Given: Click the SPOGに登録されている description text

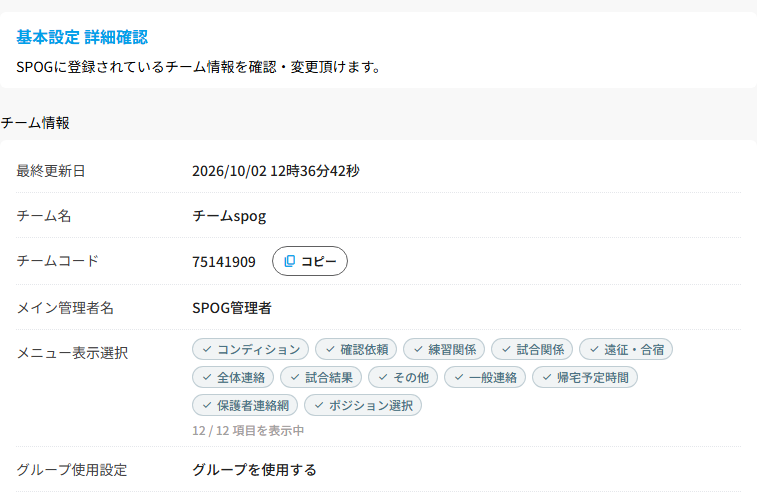Looking at the screenshot, I should coord(198,67).
